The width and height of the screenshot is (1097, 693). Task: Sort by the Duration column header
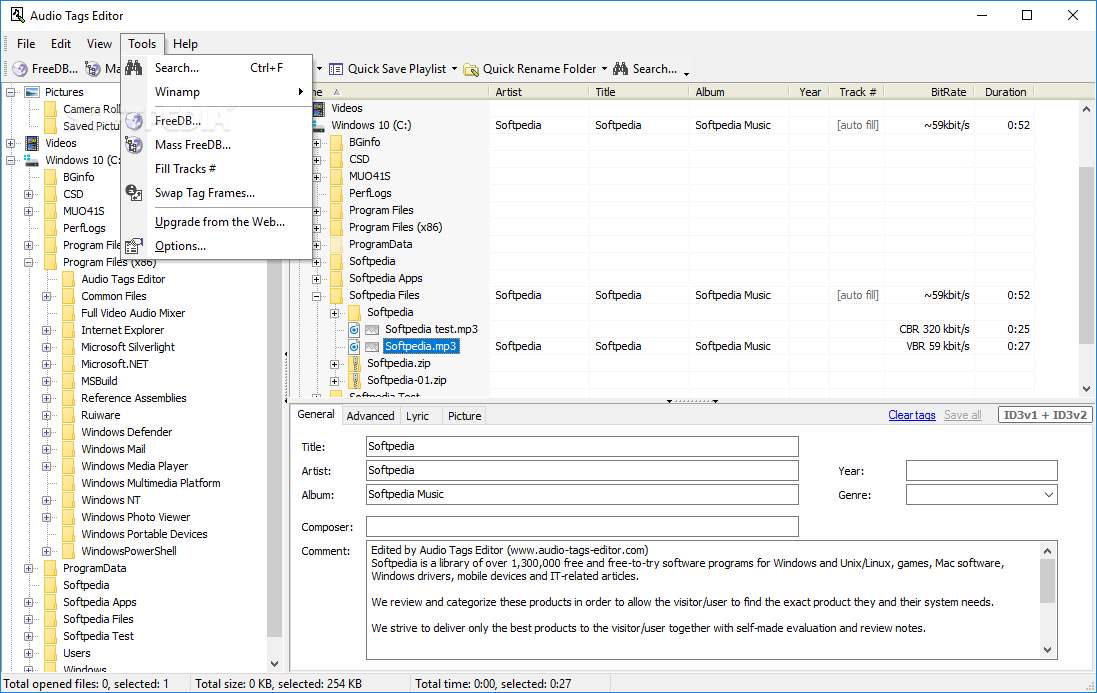coord(1005,92)
